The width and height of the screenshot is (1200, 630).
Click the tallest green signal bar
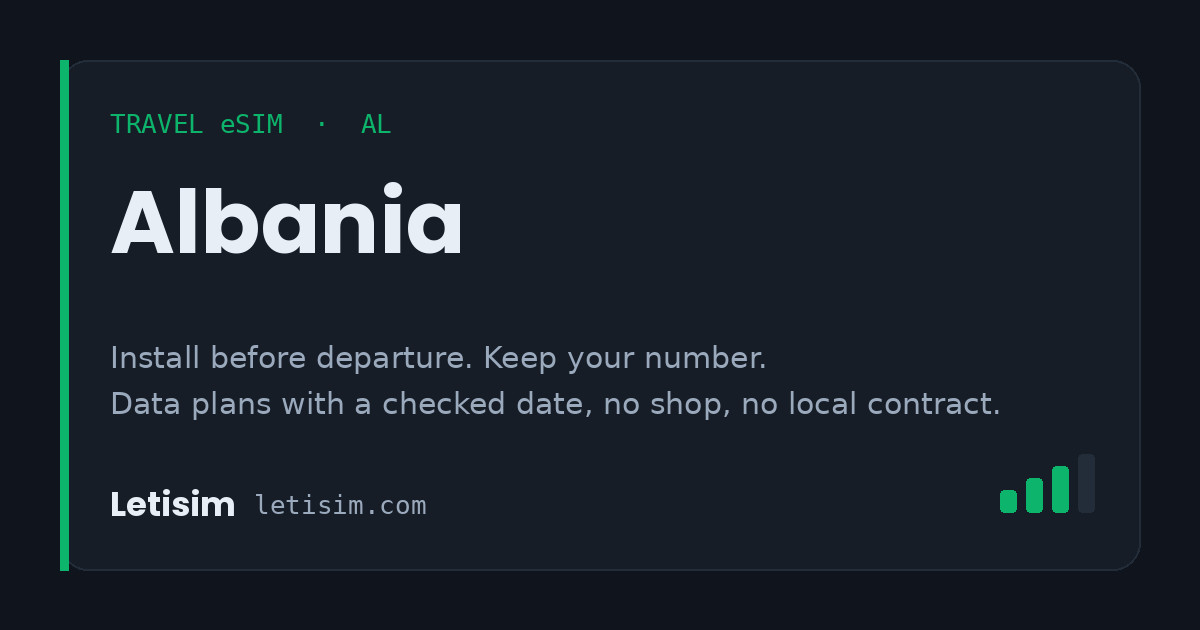[x=1060, y=489]
